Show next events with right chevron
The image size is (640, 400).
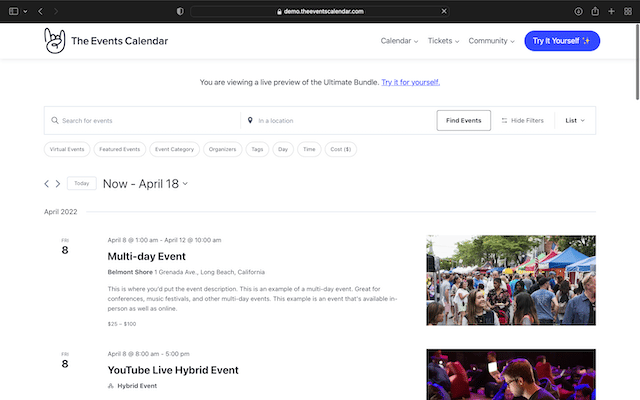(x=58, y=184)
